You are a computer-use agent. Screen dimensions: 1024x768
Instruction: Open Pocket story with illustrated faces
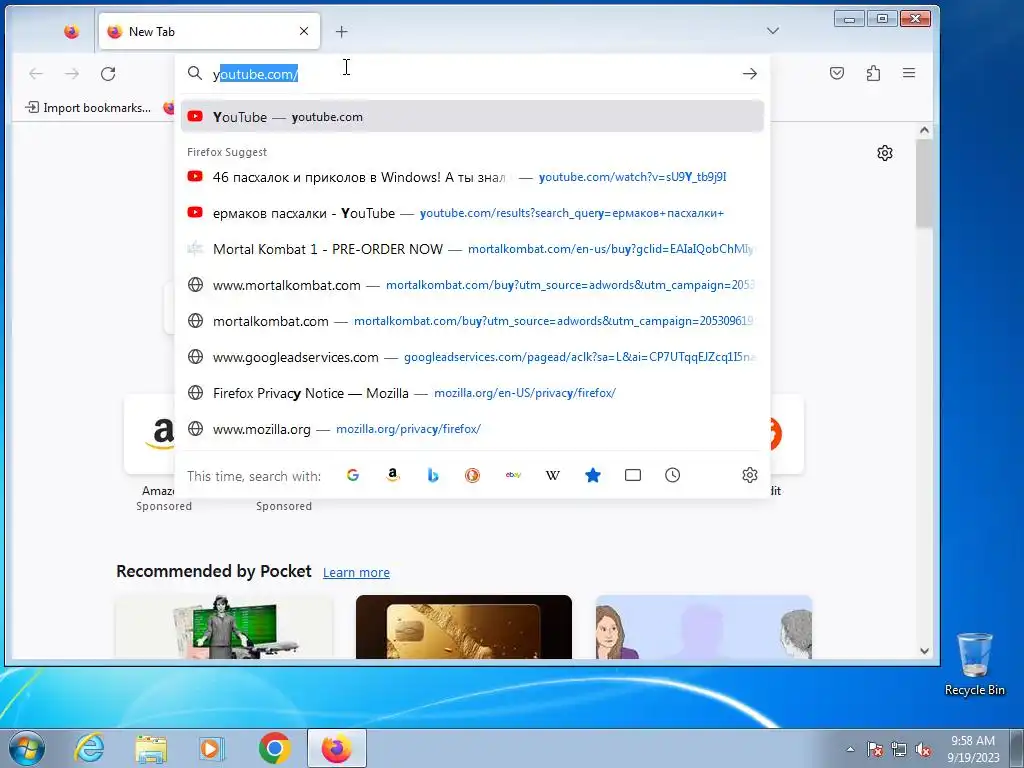pos(704,627)
